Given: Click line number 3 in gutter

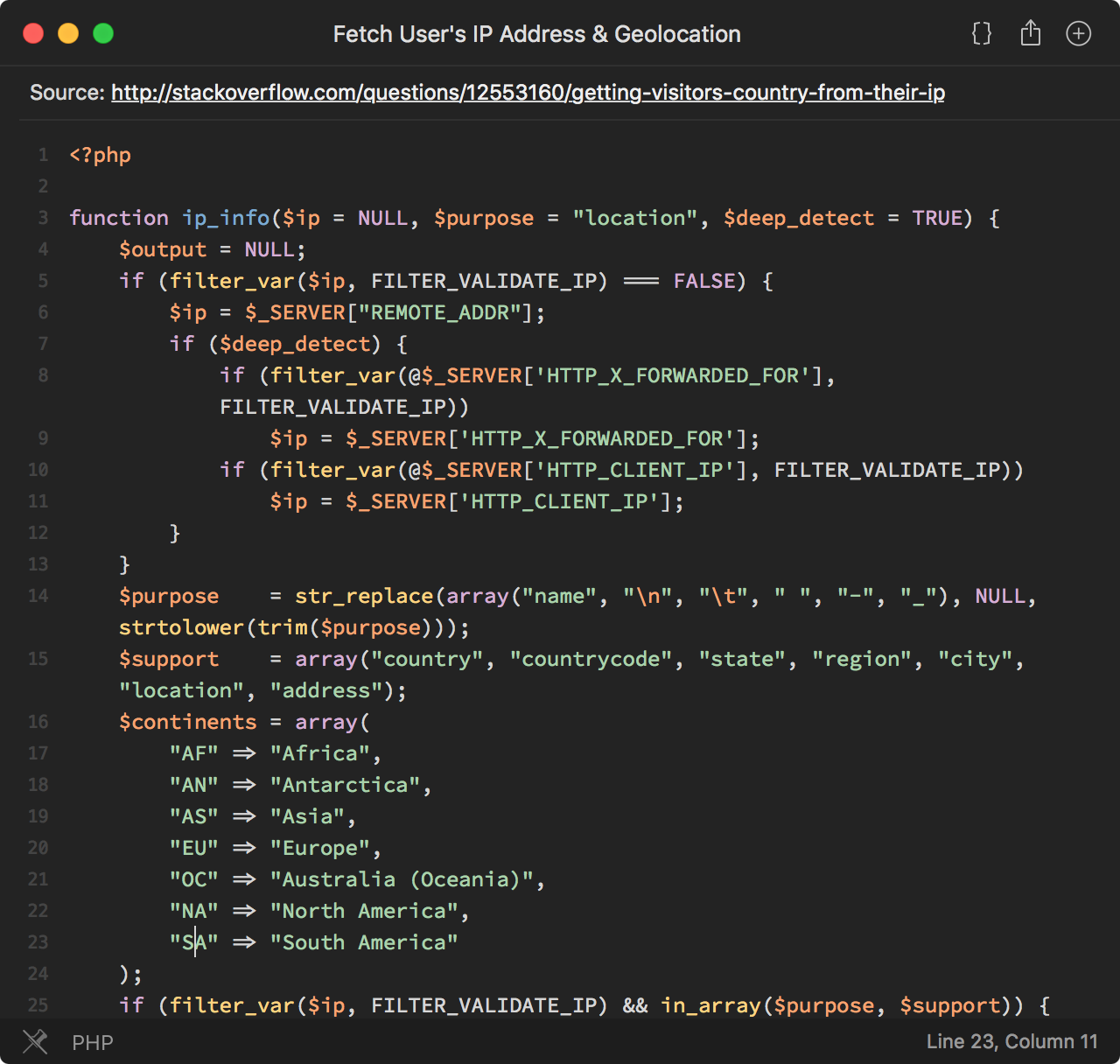Looking at the screenshot, I should [x=43, y=218].
